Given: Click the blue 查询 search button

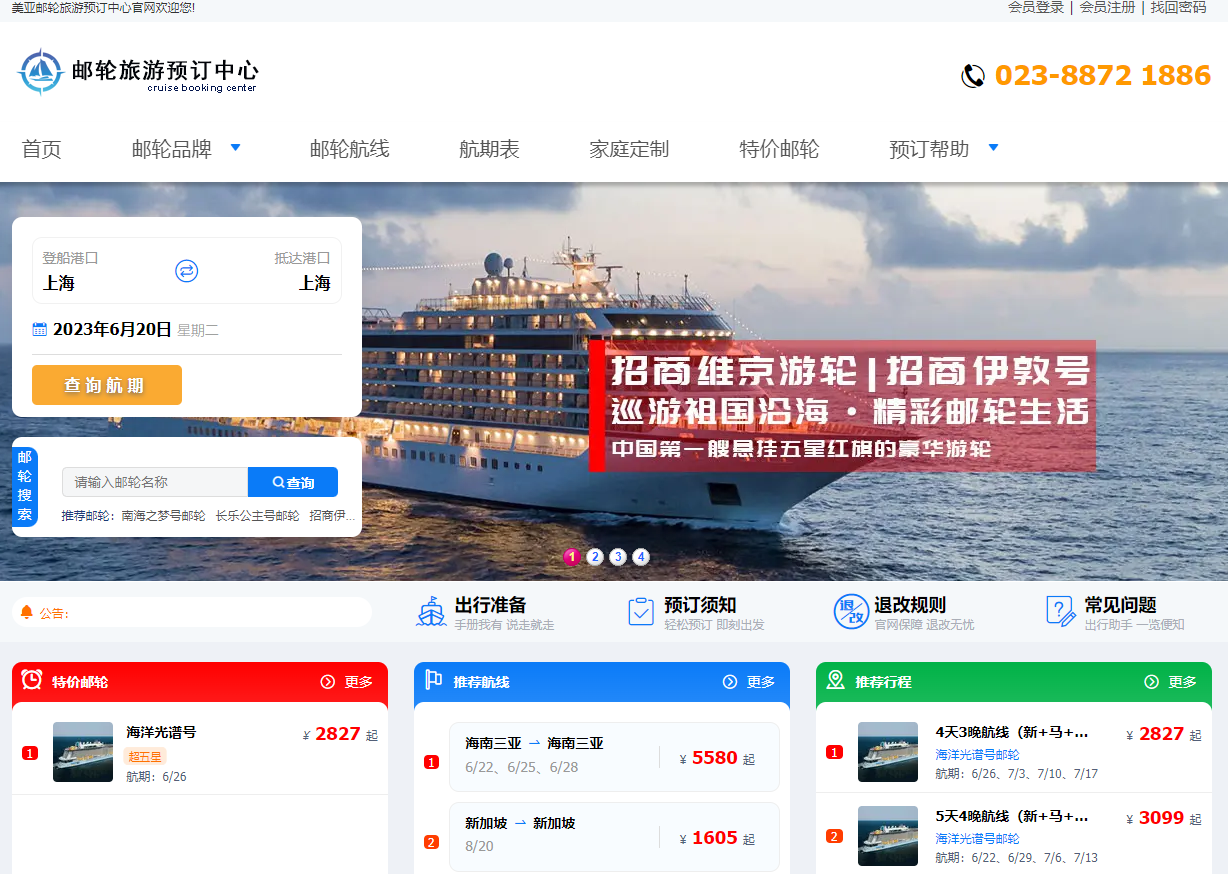Looking at the screenshot, I should pyautogui.click(x=293, y=482).
